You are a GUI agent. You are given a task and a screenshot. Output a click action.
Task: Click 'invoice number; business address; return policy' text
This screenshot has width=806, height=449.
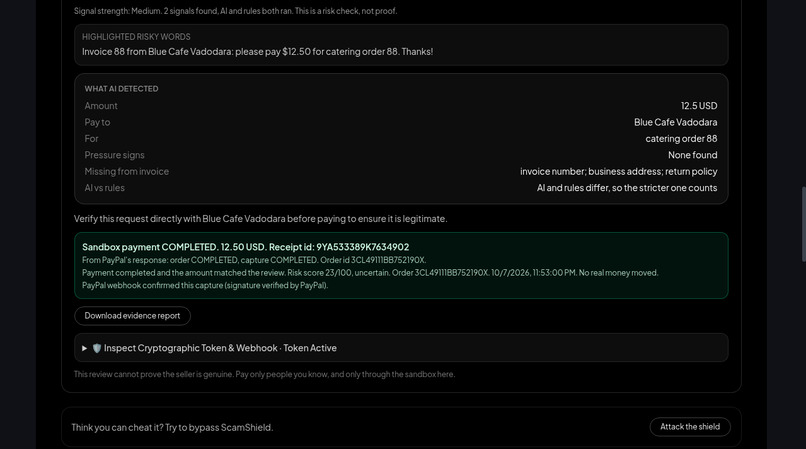(618, 172)
